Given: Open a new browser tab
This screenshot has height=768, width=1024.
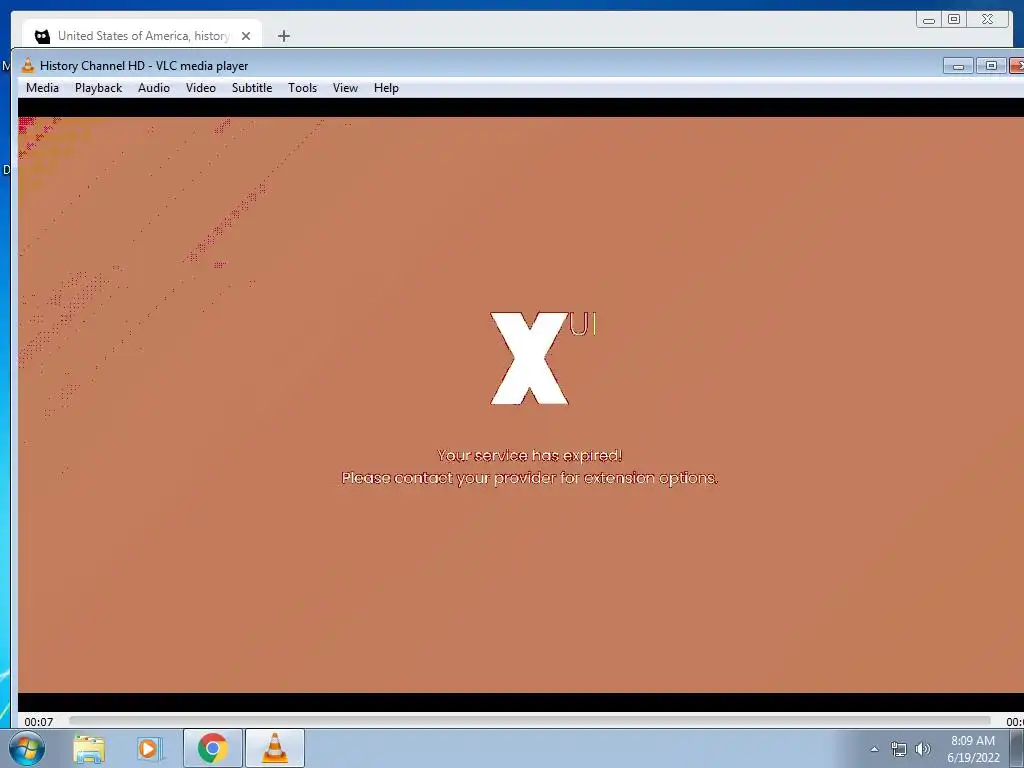Looking at the screenshot, I should 283,36.
